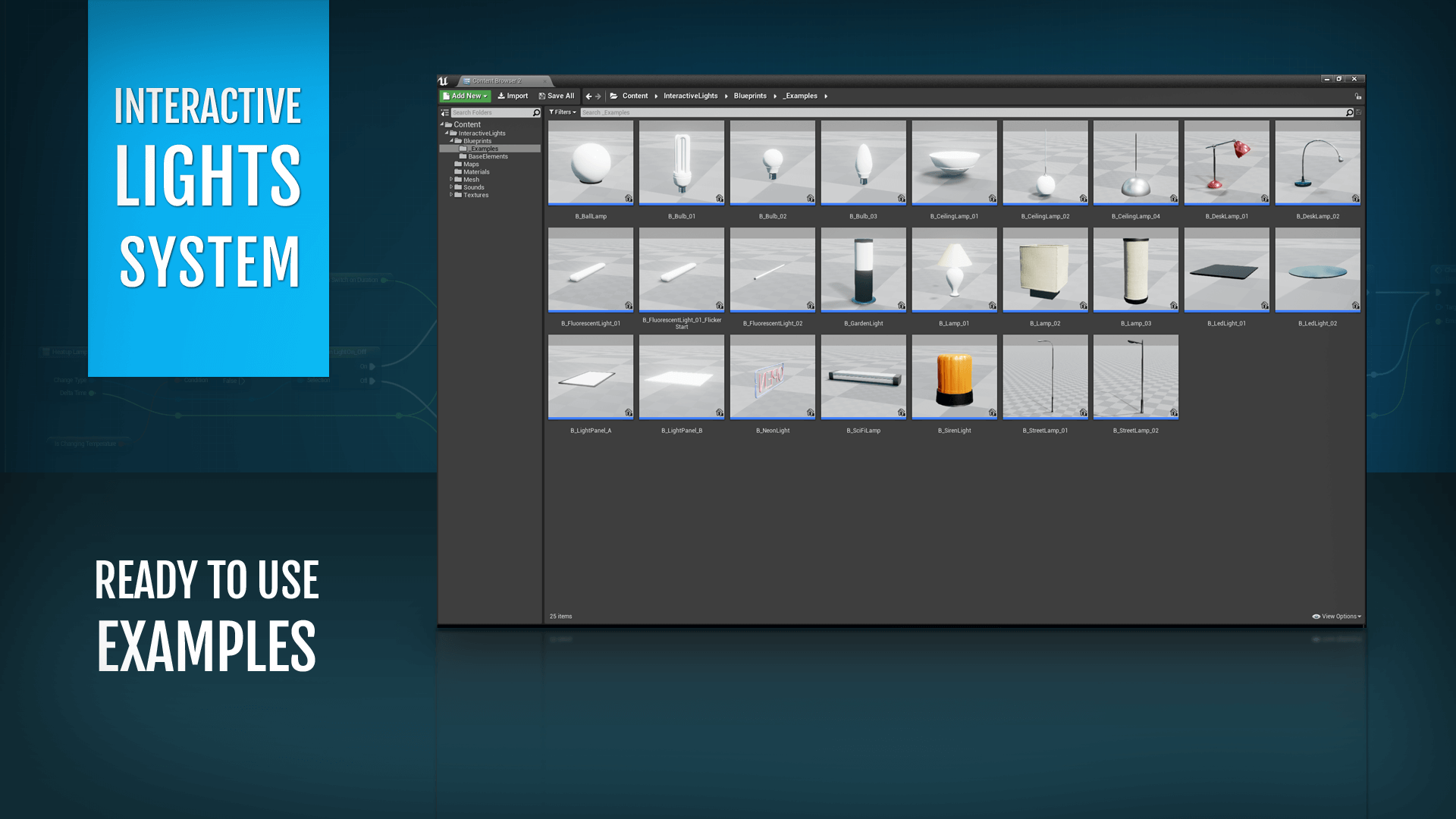1456x819 pixels.
Task: Select the B_Lamp_02 asset thumbnail
Action: click(x=1046, y=269)
